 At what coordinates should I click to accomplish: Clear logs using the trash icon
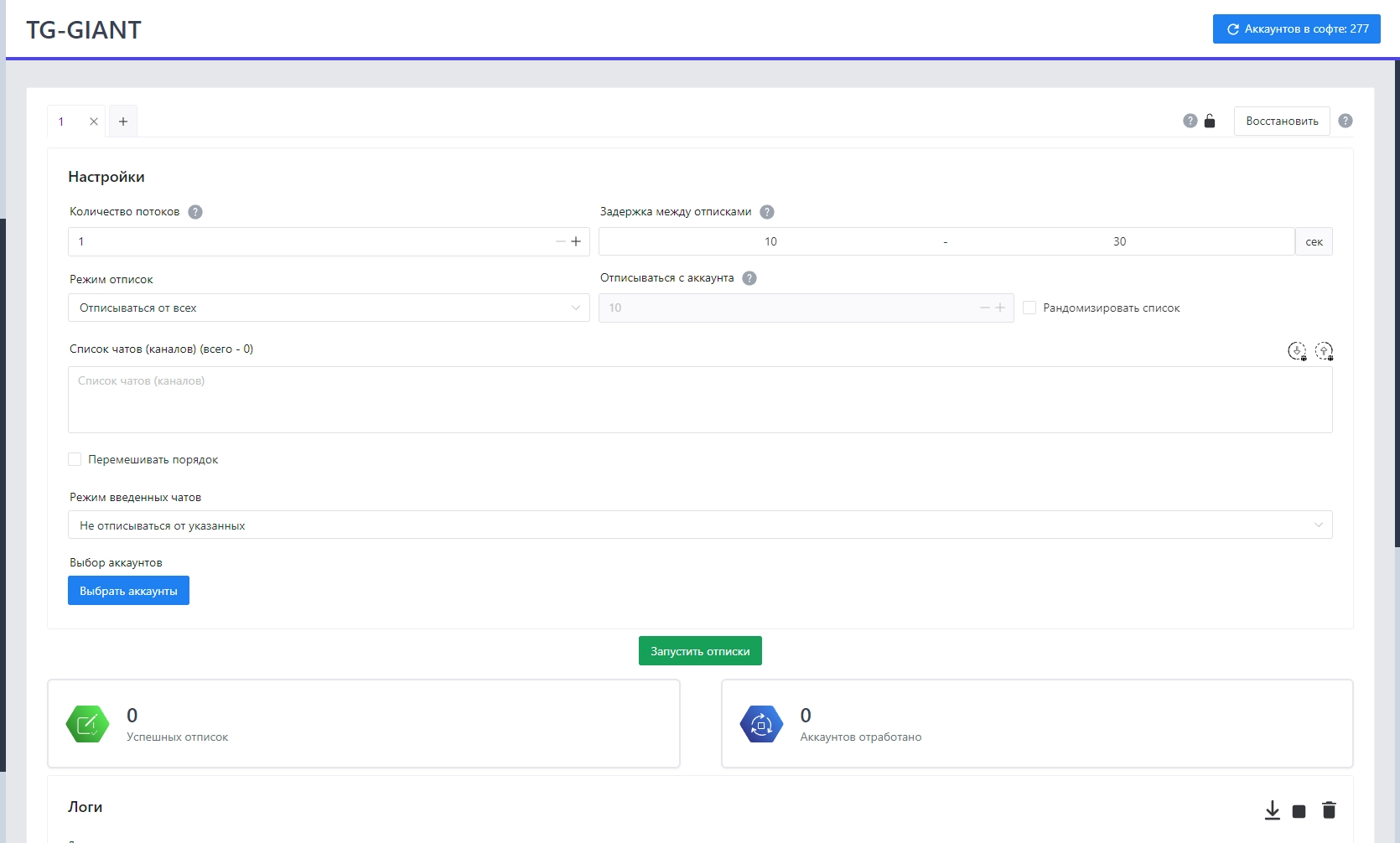tap(1329, 810)
